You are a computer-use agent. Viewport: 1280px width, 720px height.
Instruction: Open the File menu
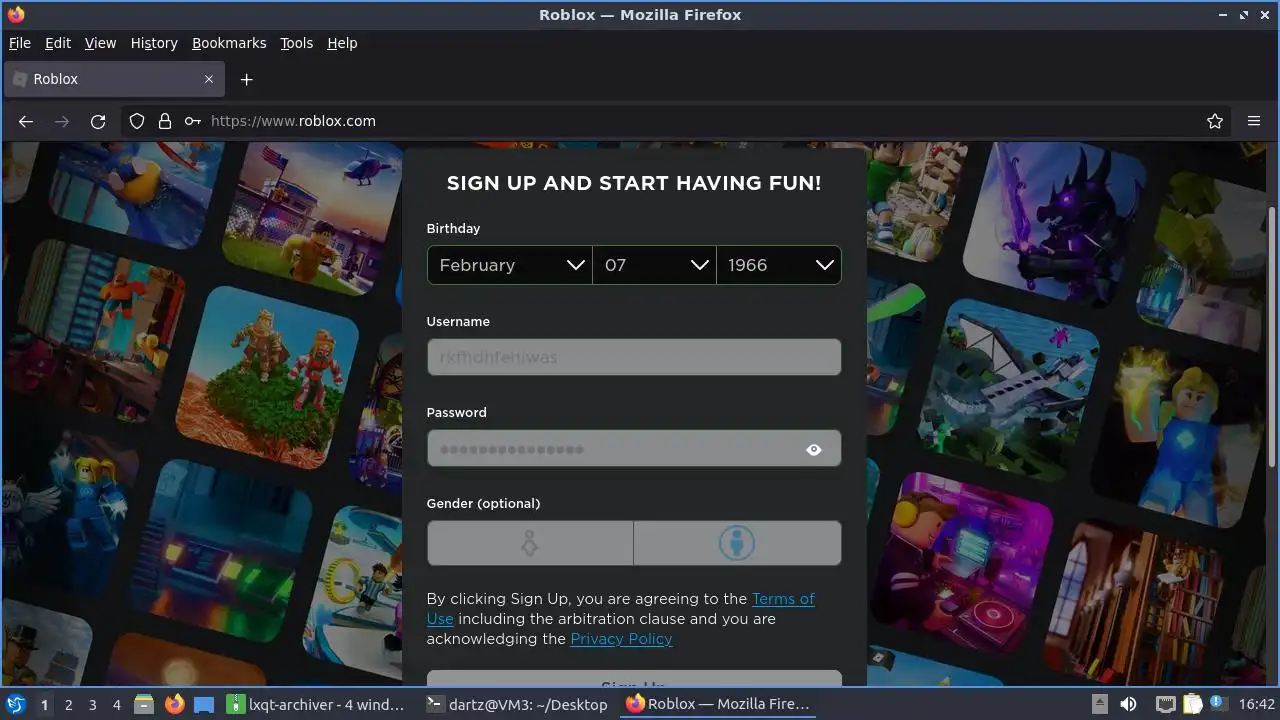click(20, 43)
